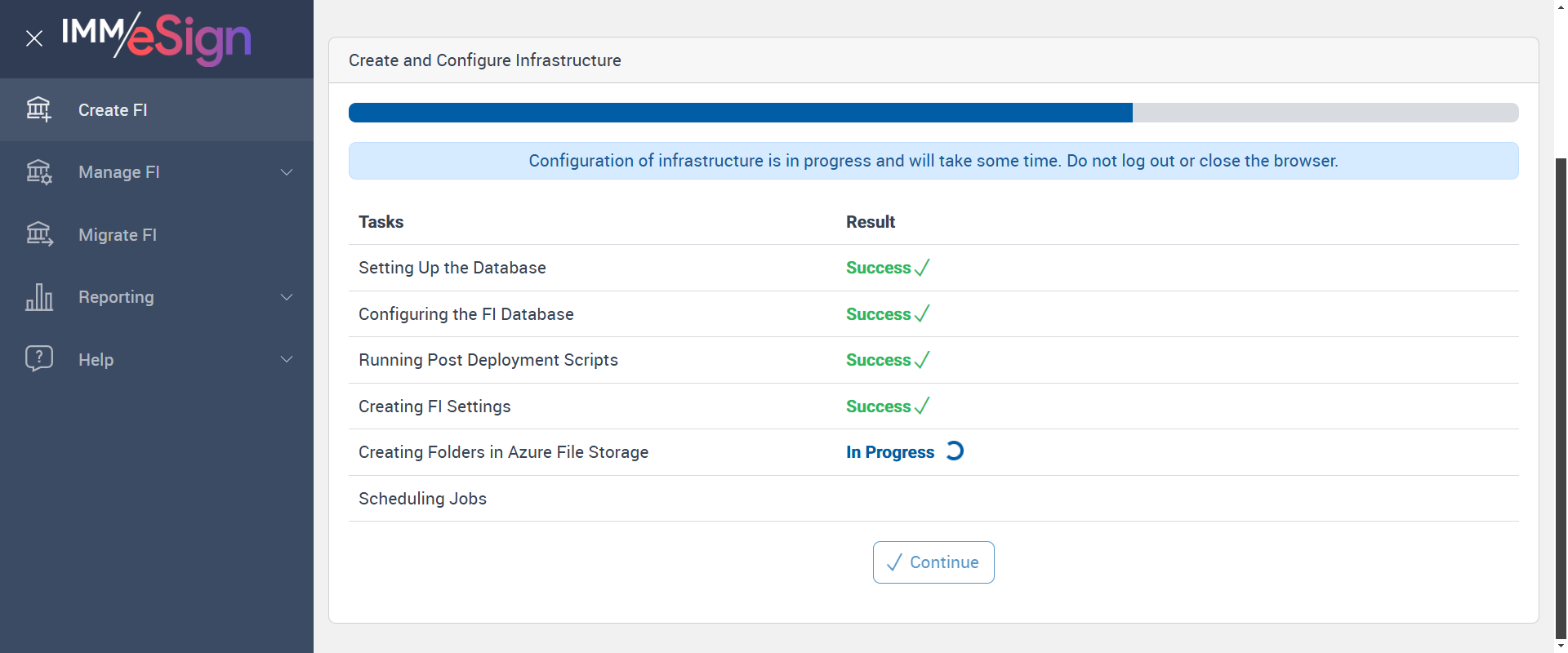Click the Setting Up the Database success checkmark
Viewport: 1568px width, 653px height.
pyautogui.click(x=922, y=268)
